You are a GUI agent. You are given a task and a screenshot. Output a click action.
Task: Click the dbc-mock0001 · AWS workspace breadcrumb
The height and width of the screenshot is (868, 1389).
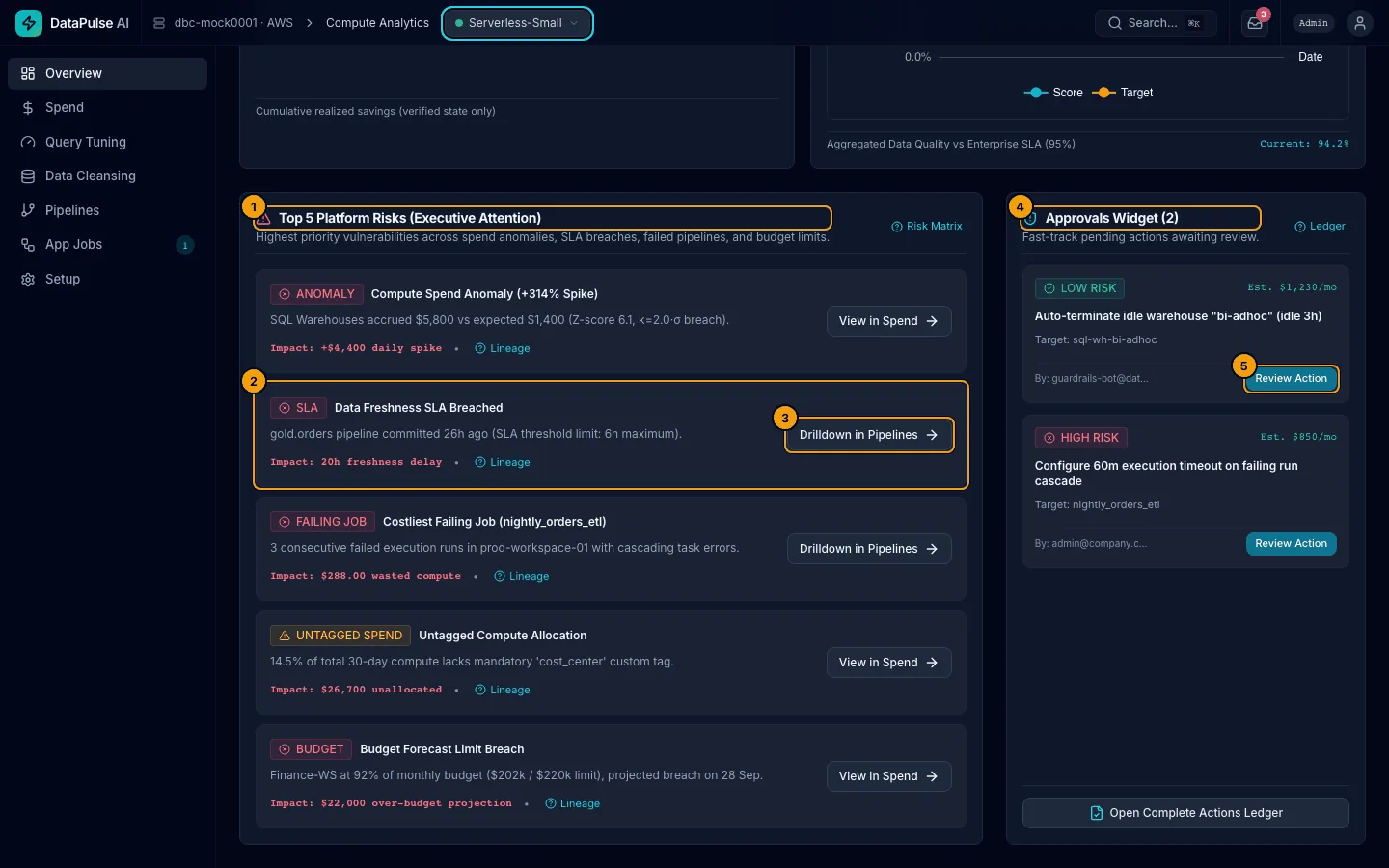(223, 23)
